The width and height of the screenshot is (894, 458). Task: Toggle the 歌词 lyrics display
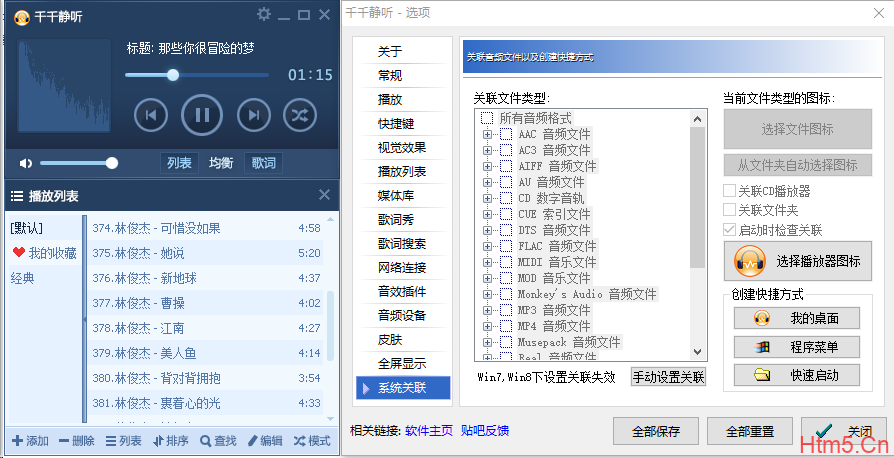click(263, 163)
